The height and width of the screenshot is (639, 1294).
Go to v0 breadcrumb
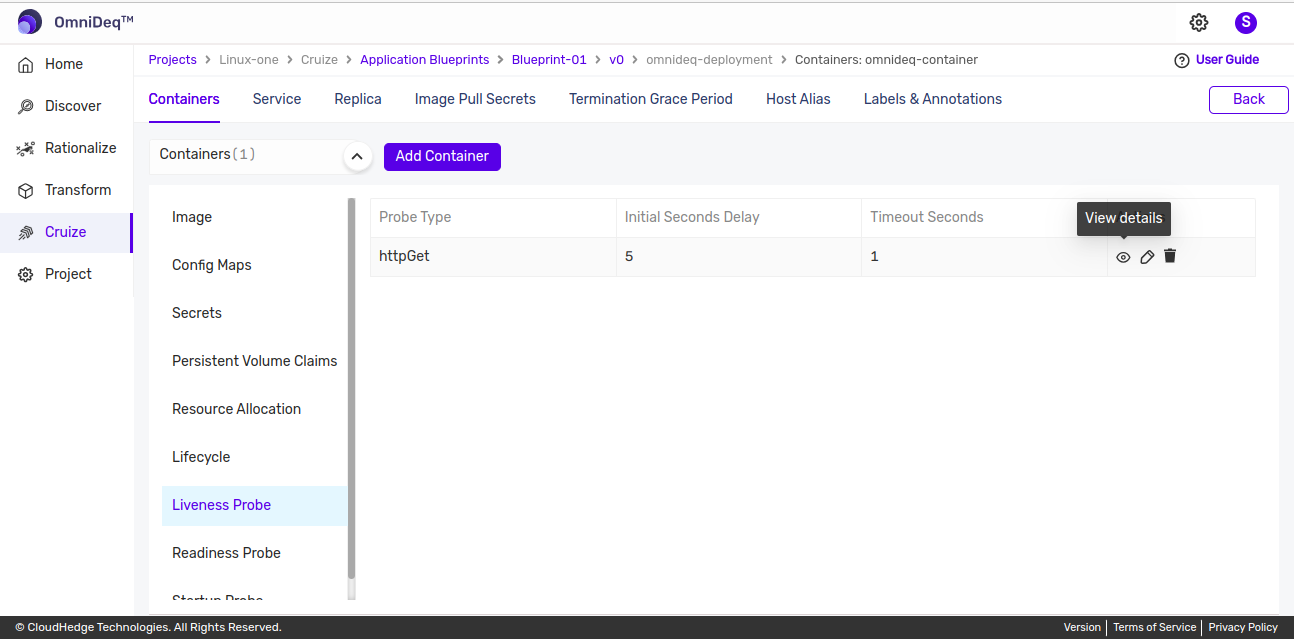(616, 60)
